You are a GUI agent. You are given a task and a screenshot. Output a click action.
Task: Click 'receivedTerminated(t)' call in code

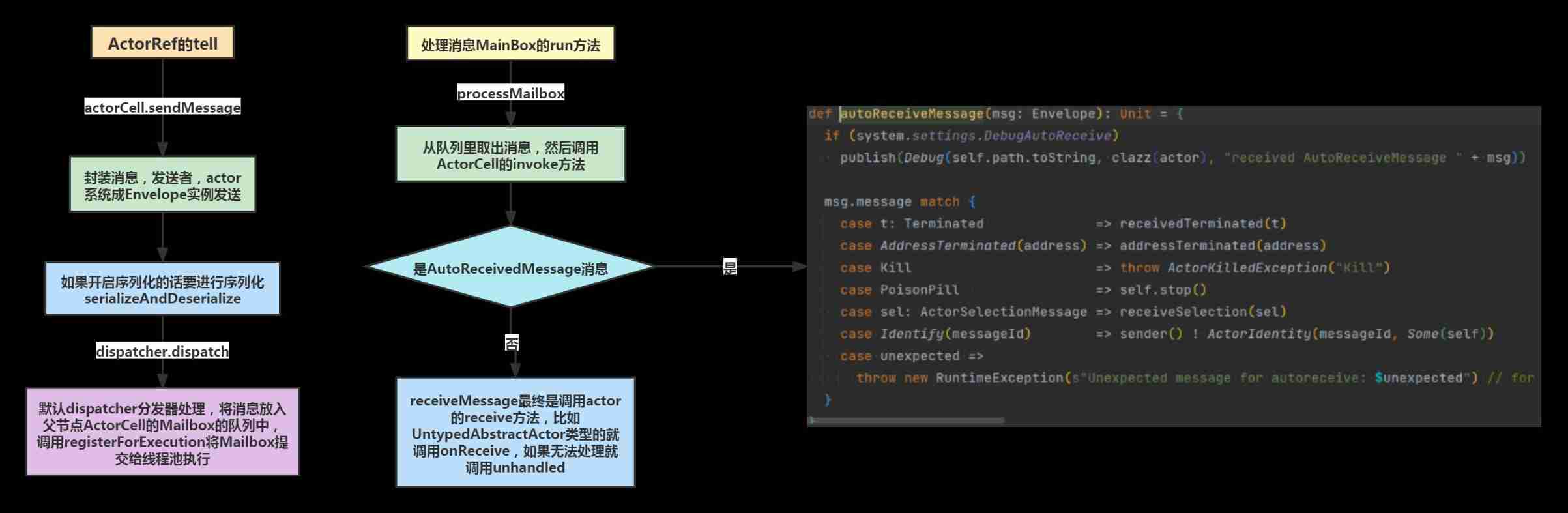1203,224
